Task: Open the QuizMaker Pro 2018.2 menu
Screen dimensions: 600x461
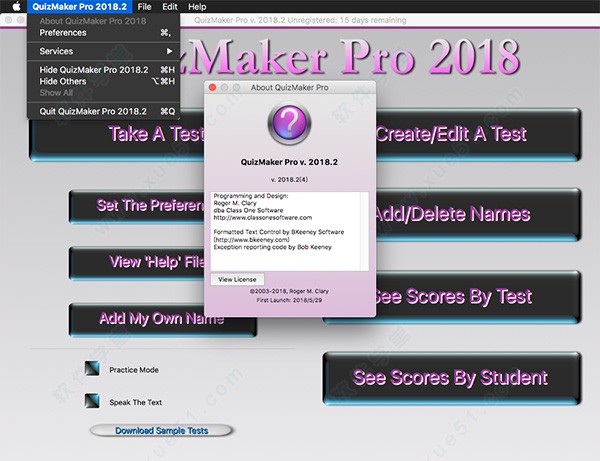Action: pos(79,7)
